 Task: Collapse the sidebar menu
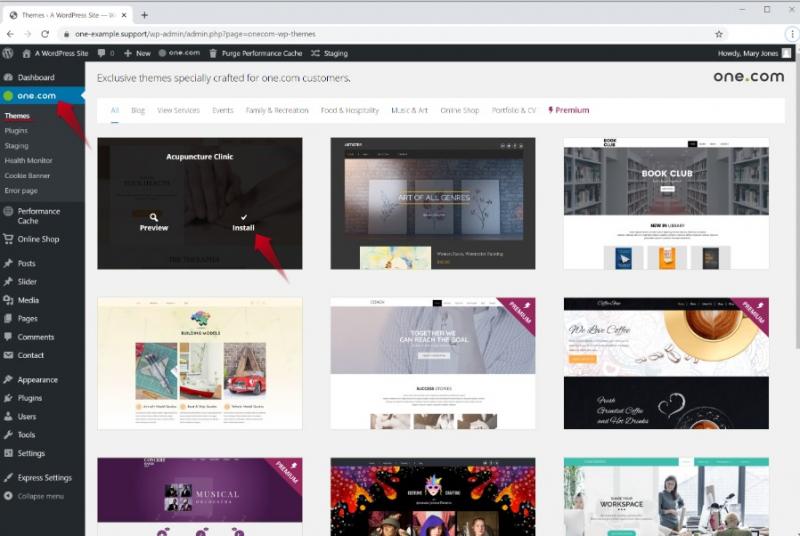click(x=34, y=496)
